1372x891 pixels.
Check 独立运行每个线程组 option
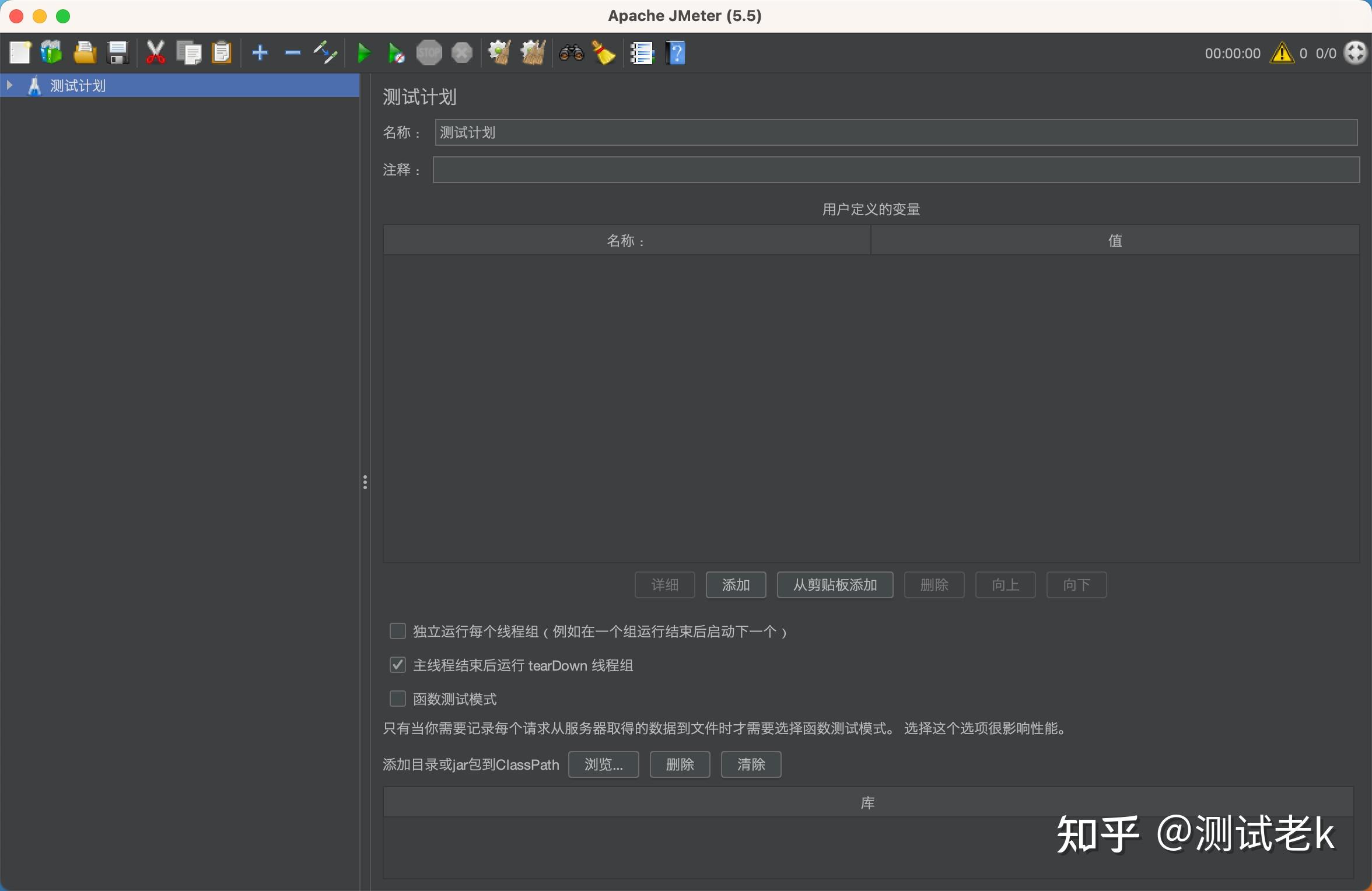(x=397, y=631)
